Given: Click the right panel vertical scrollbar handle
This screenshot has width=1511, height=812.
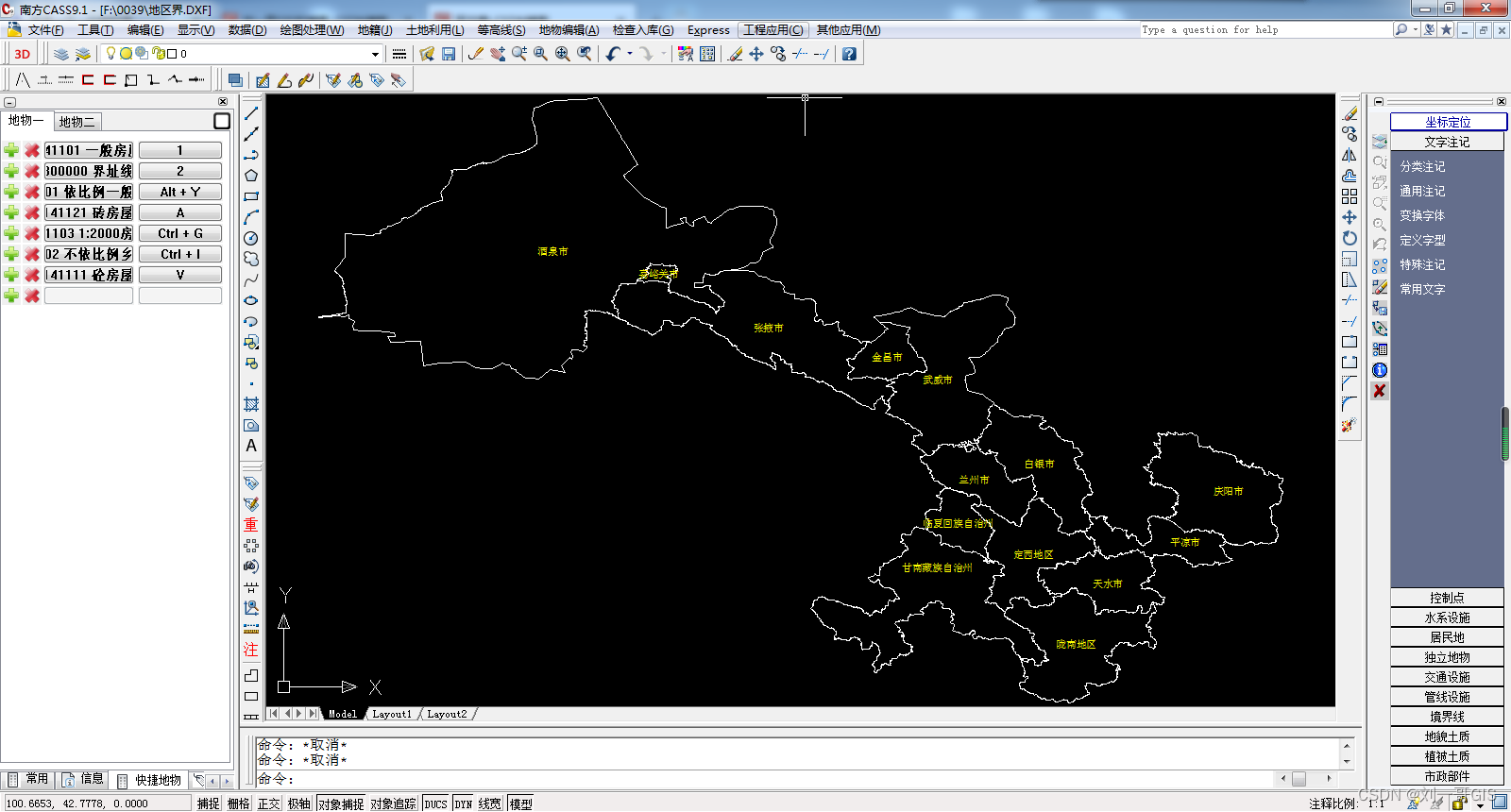Looking at the screenshot, I should click(1505, 434).
